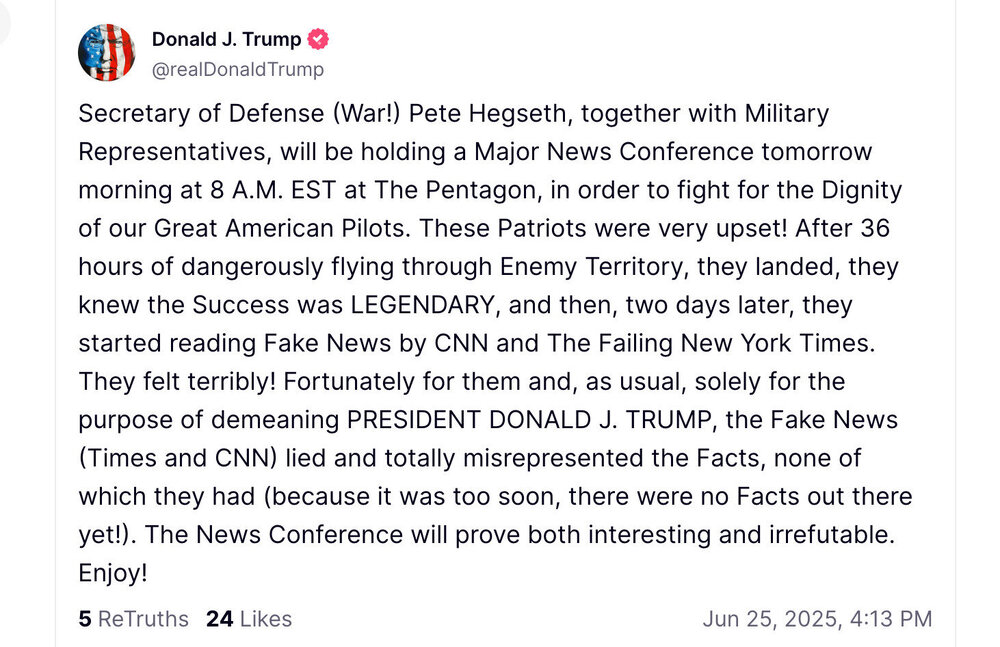Click the closing word "Enjoy!"
1000x647 pixels.
[113, 573]
